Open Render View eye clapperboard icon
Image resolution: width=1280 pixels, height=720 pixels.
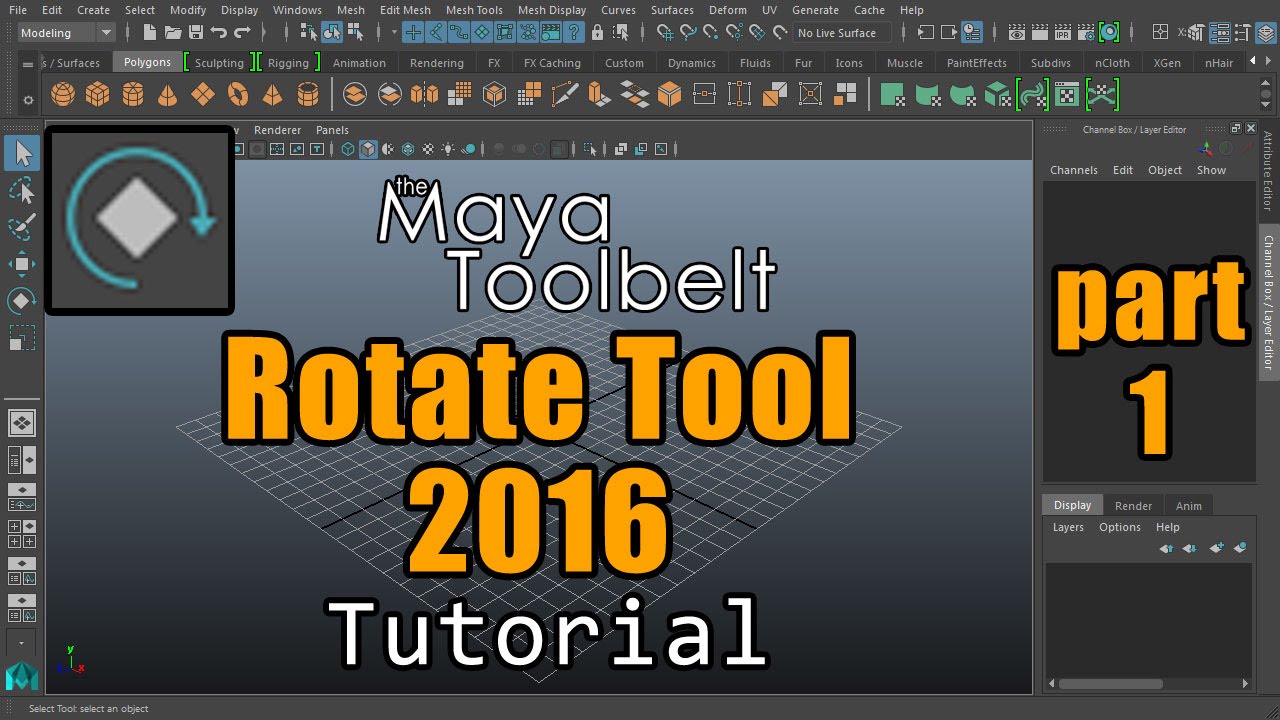(x=1017, y=33)
